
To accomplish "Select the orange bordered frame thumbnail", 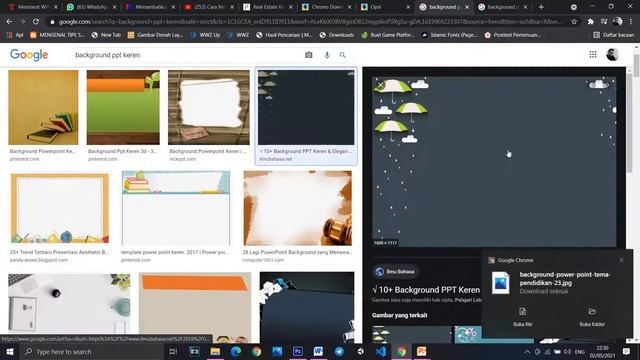I will [x=60, y=208].
